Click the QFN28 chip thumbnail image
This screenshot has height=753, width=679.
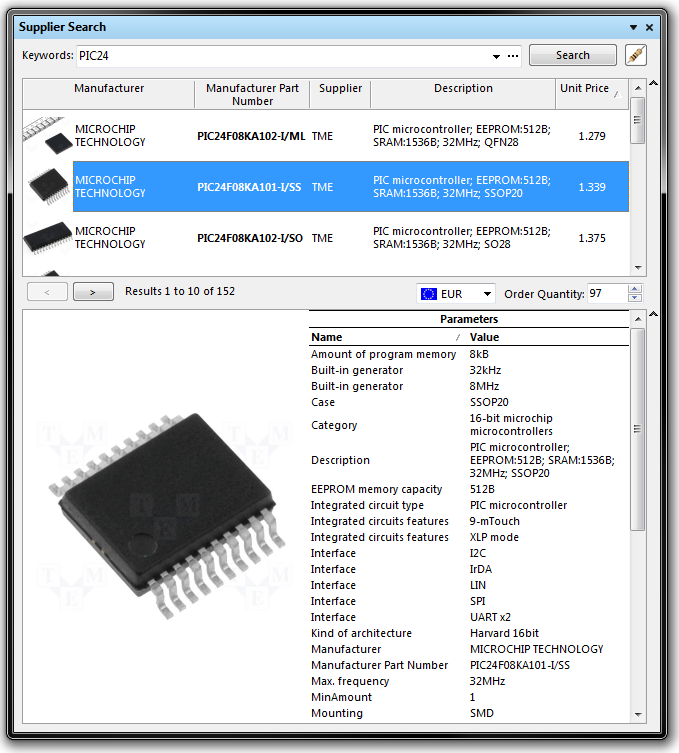pyautogui.click(x=48, y=135)
